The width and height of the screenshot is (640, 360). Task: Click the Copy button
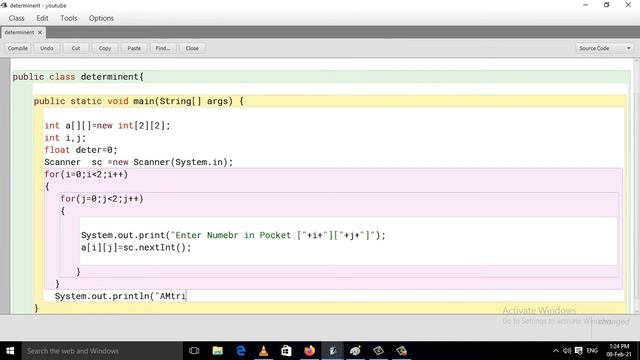pos(105,48)
